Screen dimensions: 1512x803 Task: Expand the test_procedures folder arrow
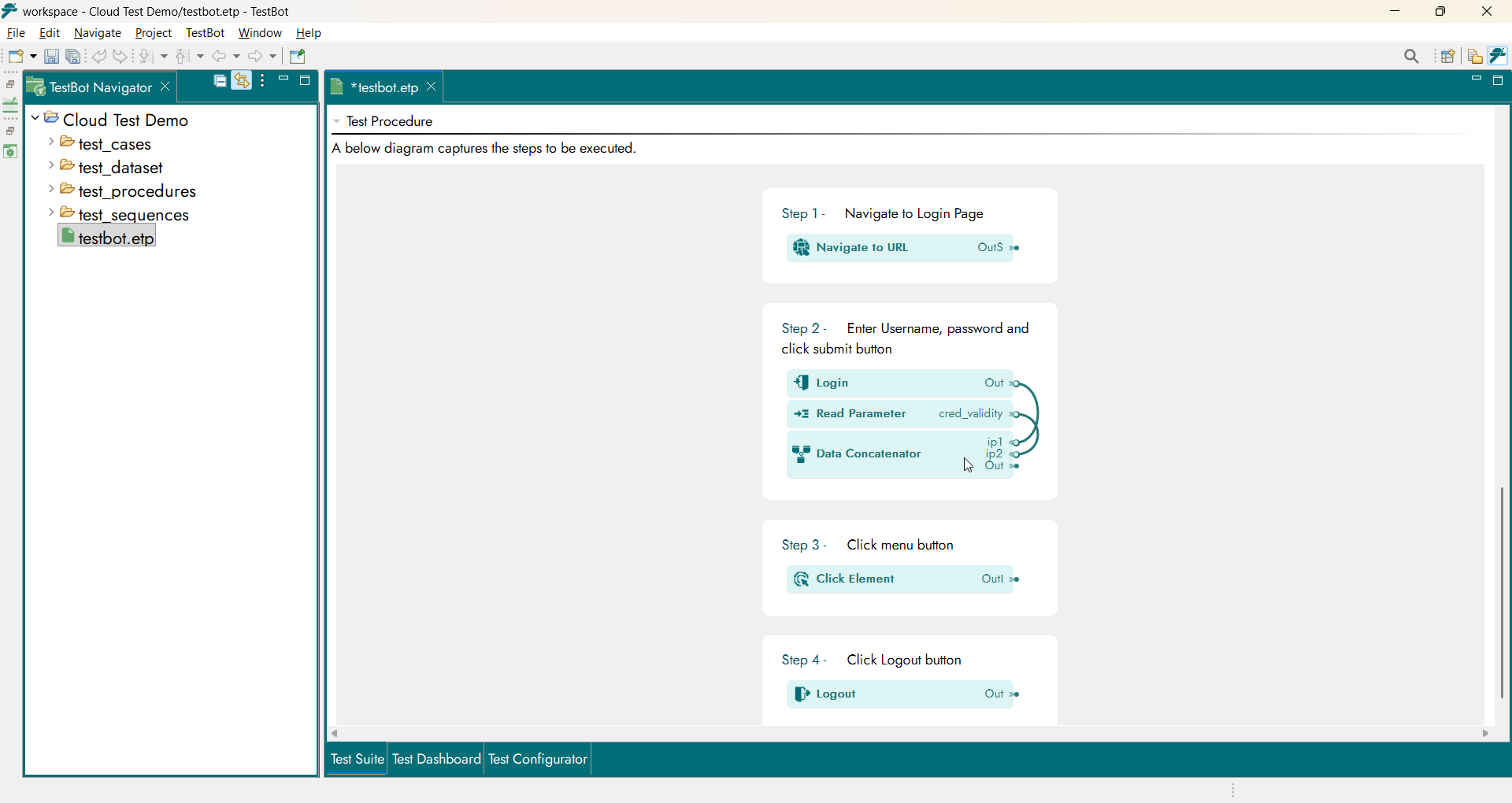tap(51, 190)
